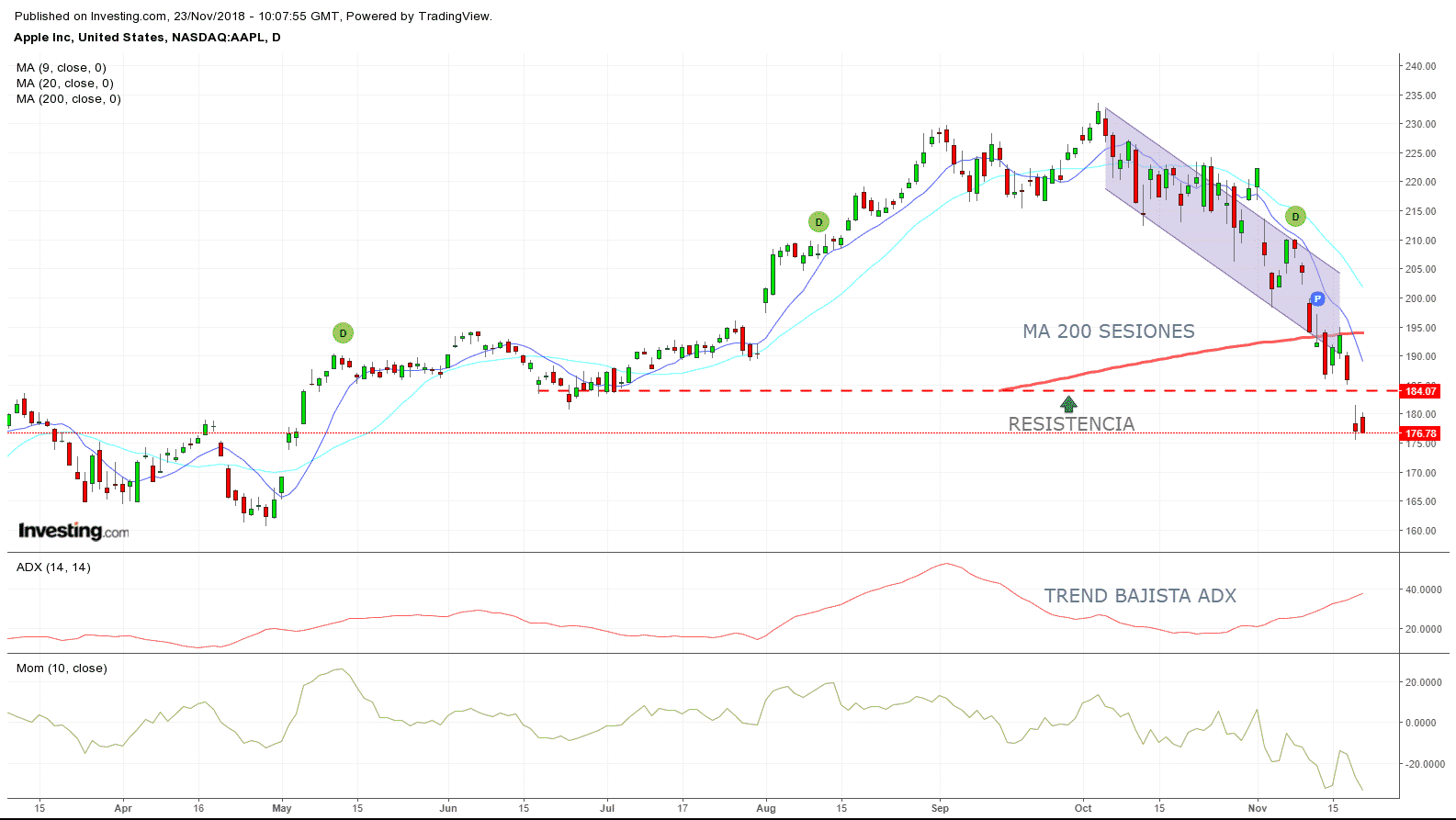The width and height of the screenshot is (1456, 820).
Task: Click the green up arrow above RESISTENCIA
Action: click(x=1068, y=404)
